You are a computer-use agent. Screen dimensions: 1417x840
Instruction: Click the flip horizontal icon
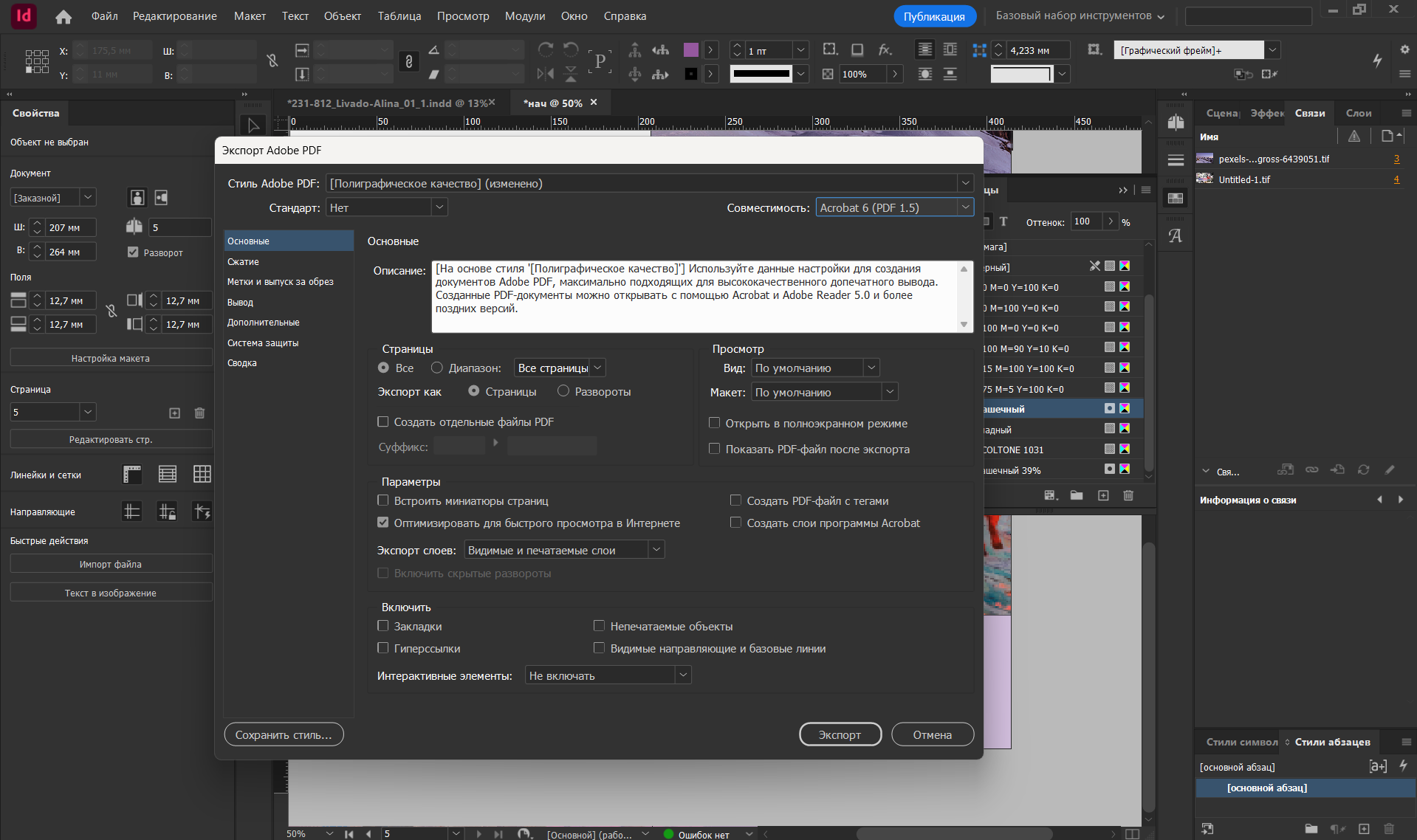(546, 74)
